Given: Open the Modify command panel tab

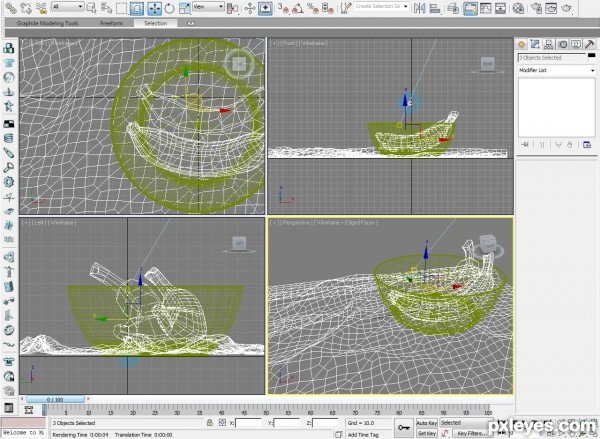Looking at the screenshot, I should point(535,44).
